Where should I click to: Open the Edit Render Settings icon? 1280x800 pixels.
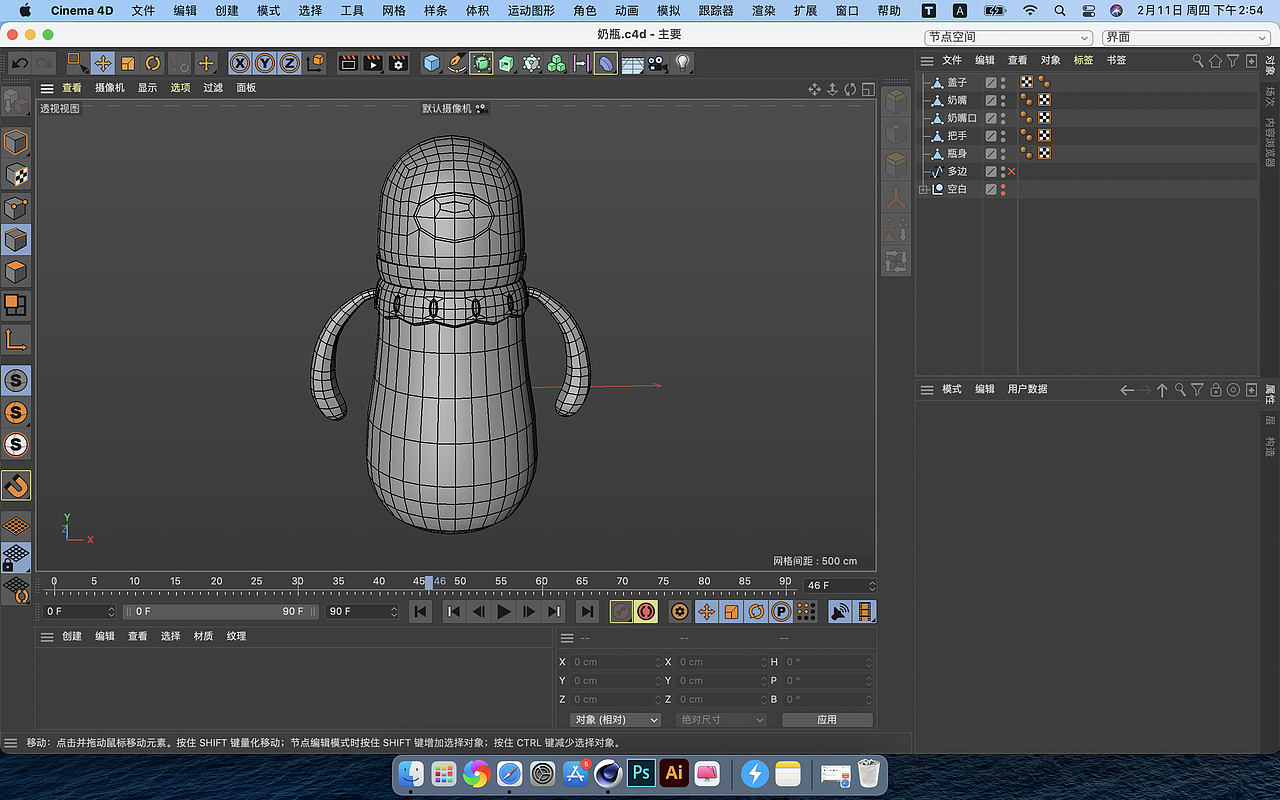pos(398,63)
